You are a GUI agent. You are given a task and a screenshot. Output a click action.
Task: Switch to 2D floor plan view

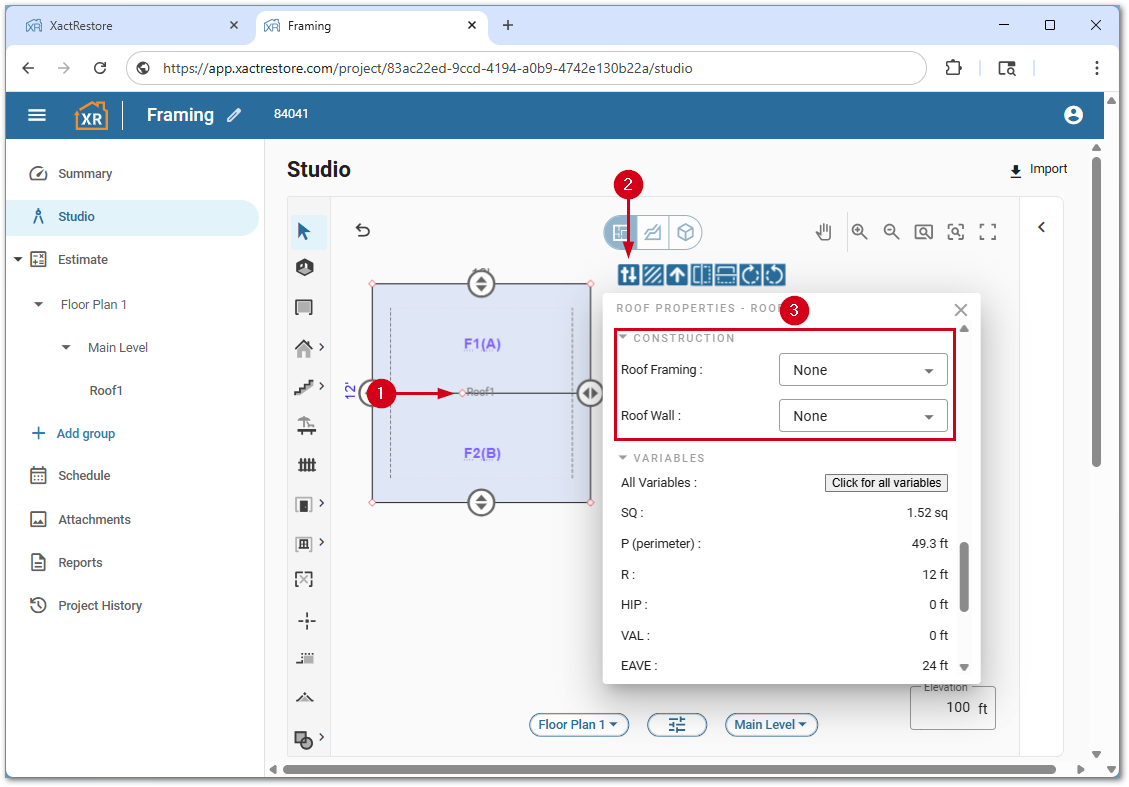(x=621, y=232)
